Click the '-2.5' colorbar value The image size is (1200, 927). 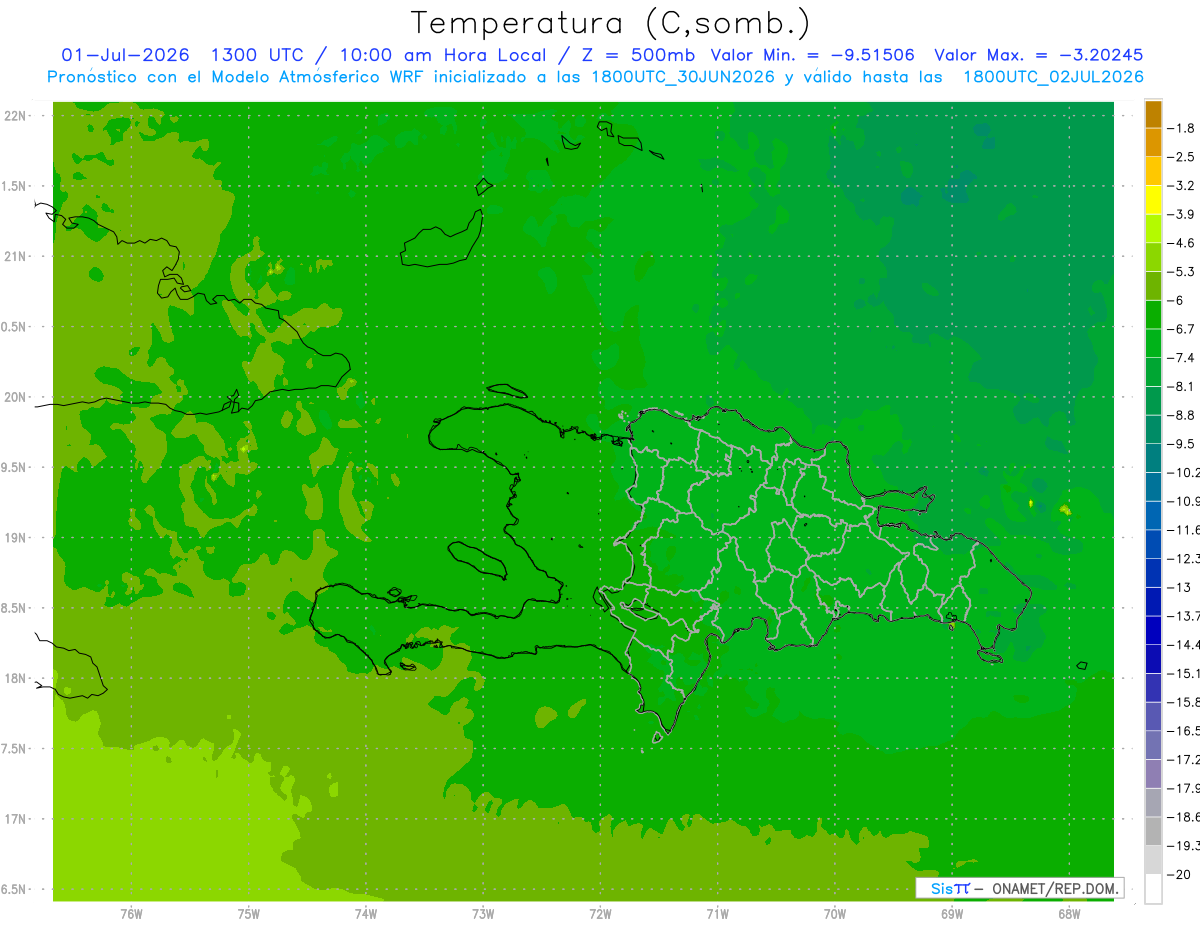click(x=1182, y=157)
